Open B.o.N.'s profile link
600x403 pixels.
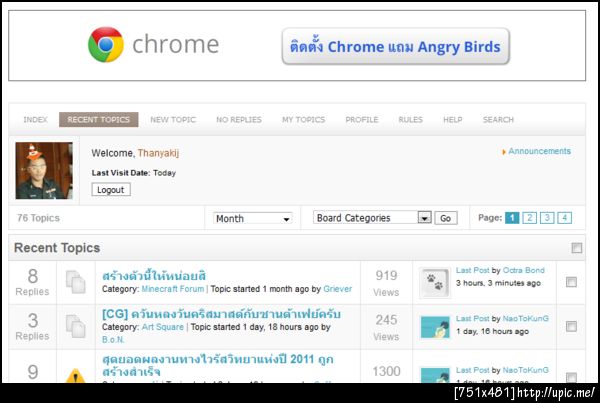coord(113,339)
